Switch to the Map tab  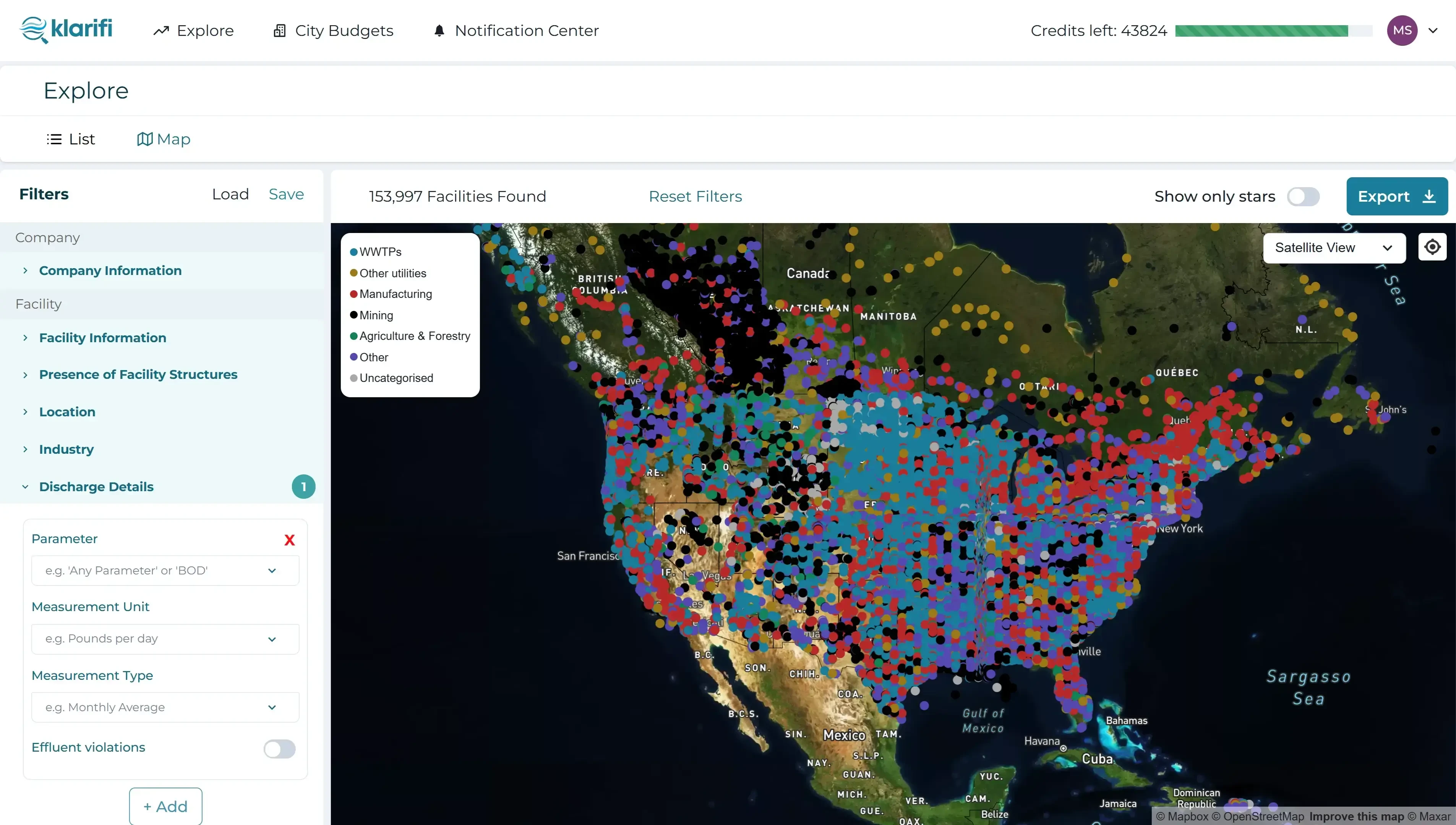point(164,139)
